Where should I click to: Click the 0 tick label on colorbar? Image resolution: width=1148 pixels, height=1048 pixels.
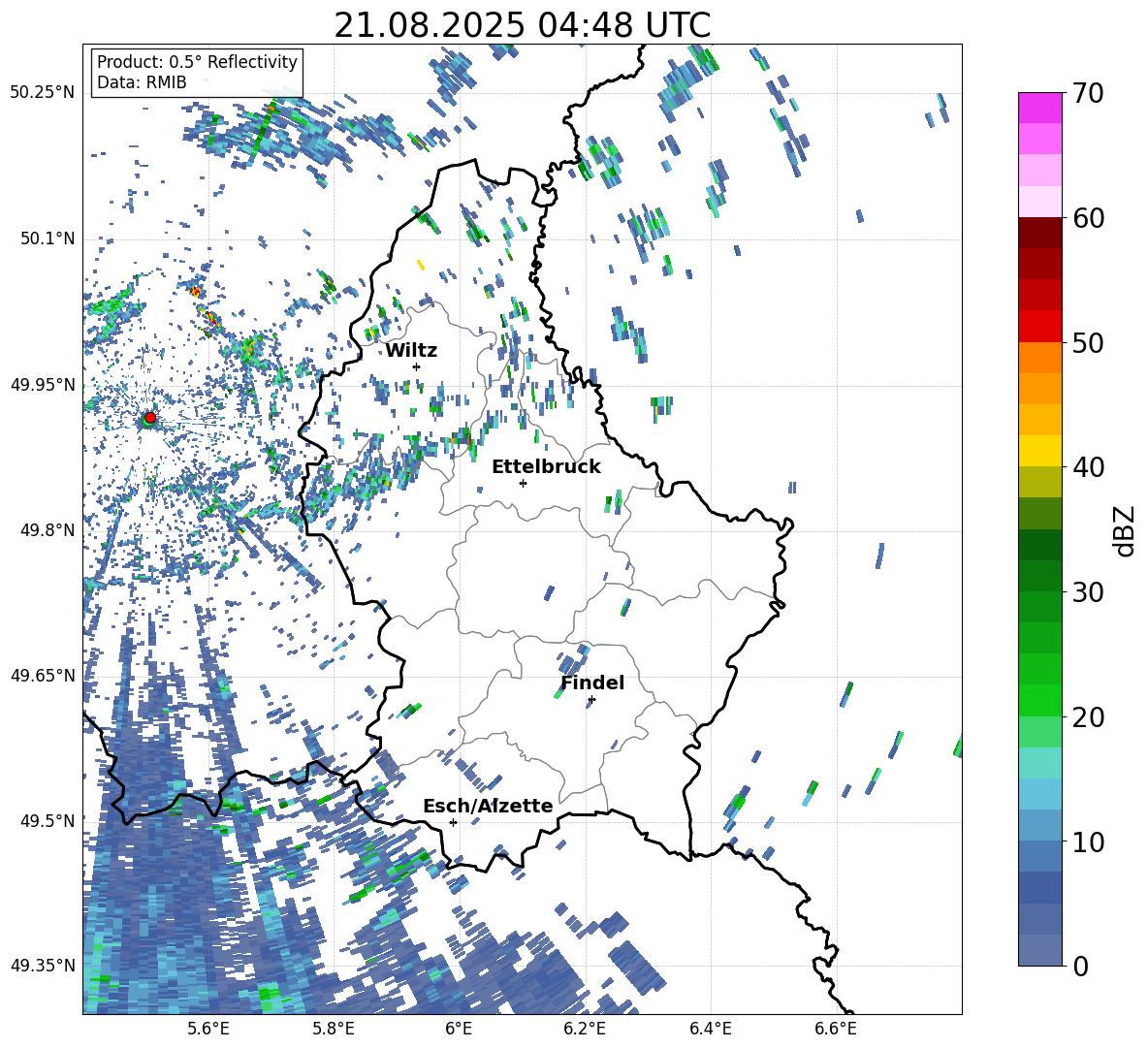click(1080, 966)
